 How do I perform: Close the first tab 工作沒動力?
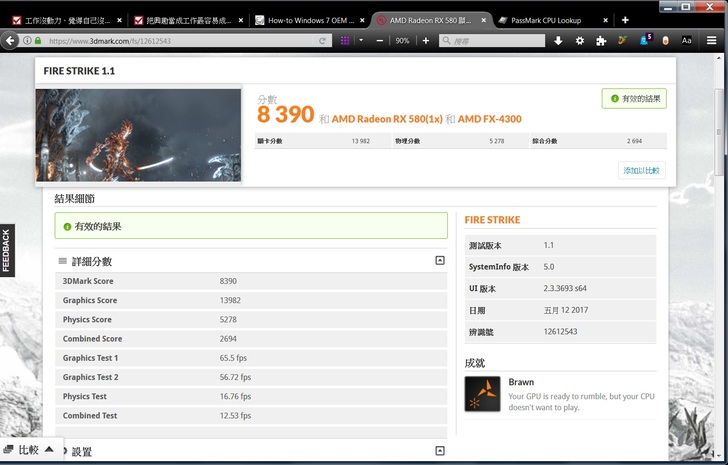[x=119, y=20]
